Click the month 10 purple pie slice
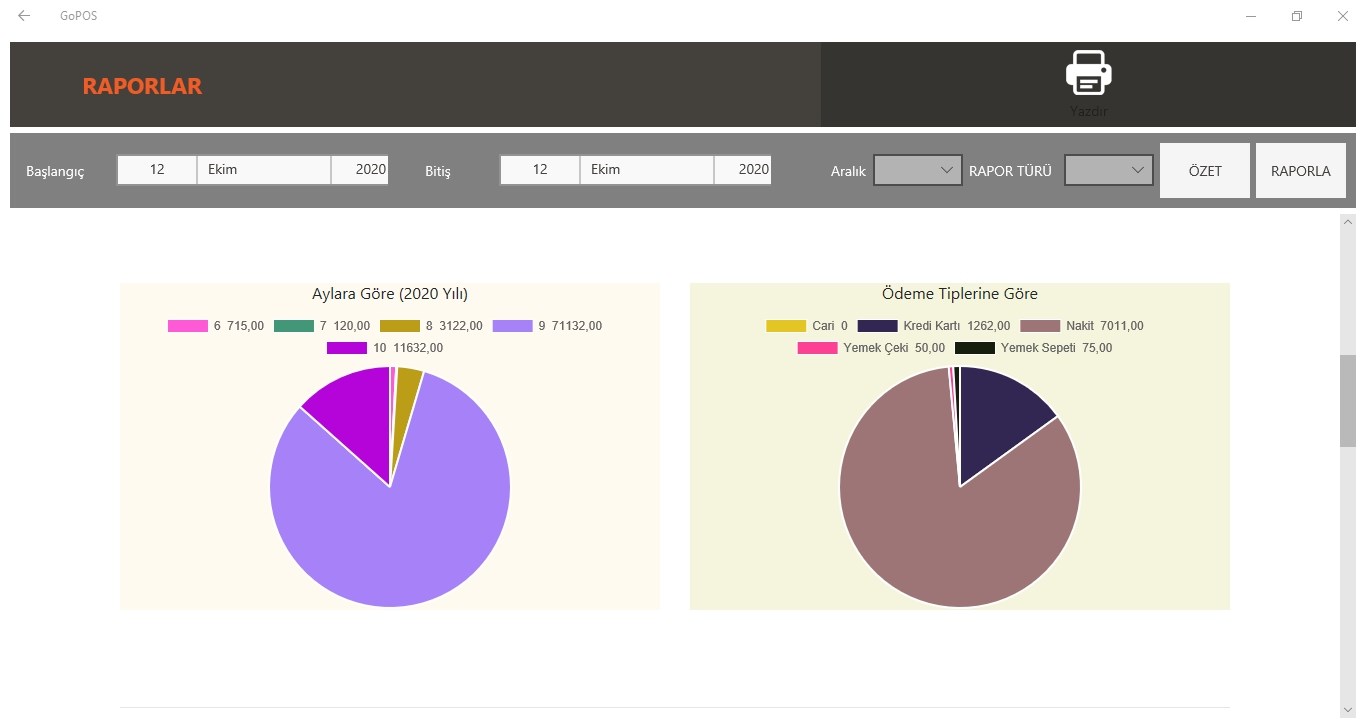 [x=355, y=415]
